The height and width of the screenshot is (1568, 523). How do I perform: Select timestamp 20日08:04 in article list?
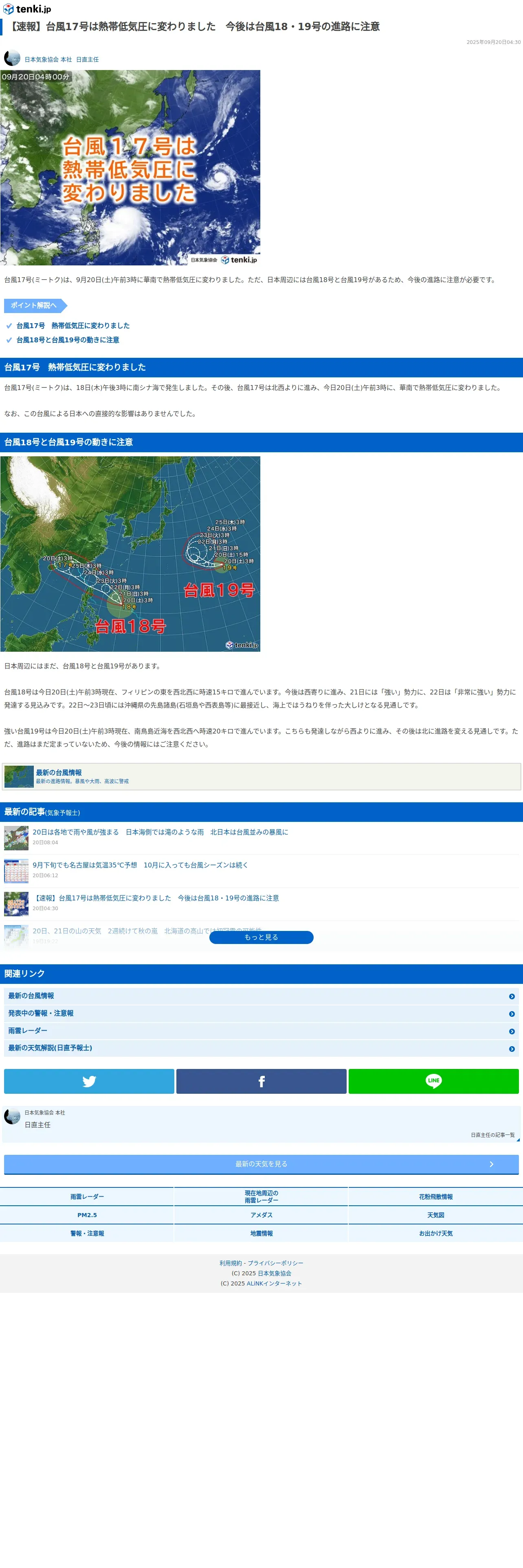point(46,843)
